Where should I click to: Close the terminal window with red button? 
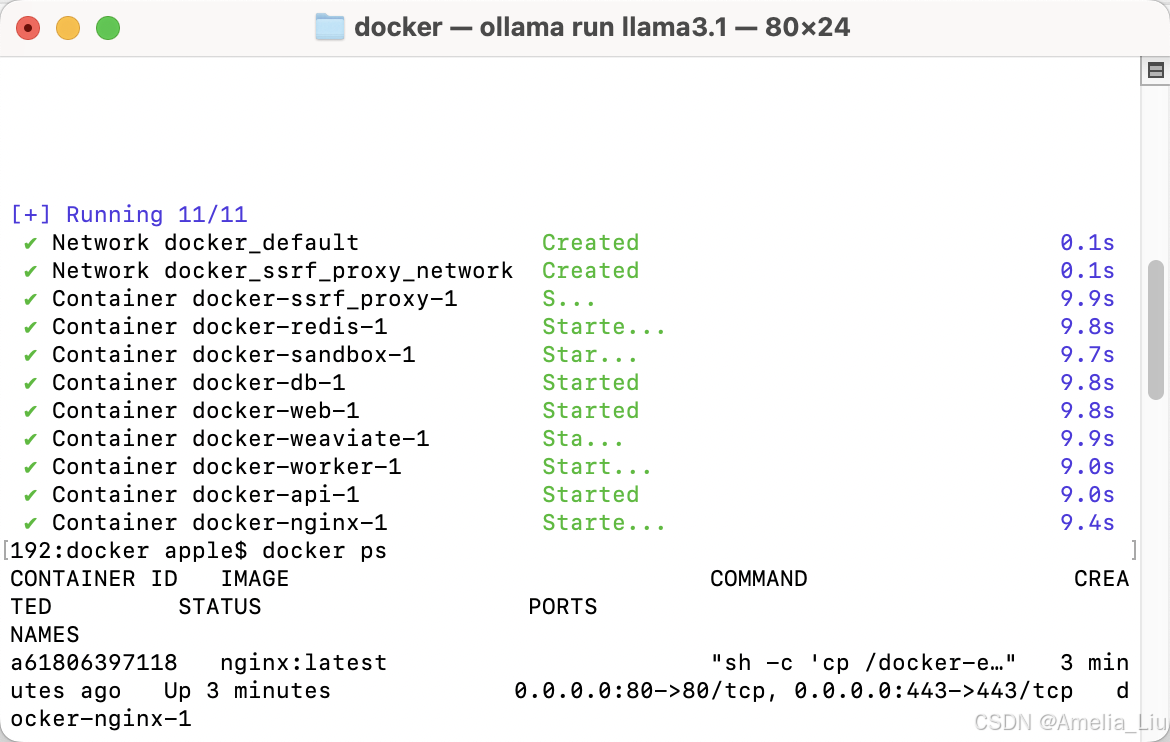click(28, 28)
